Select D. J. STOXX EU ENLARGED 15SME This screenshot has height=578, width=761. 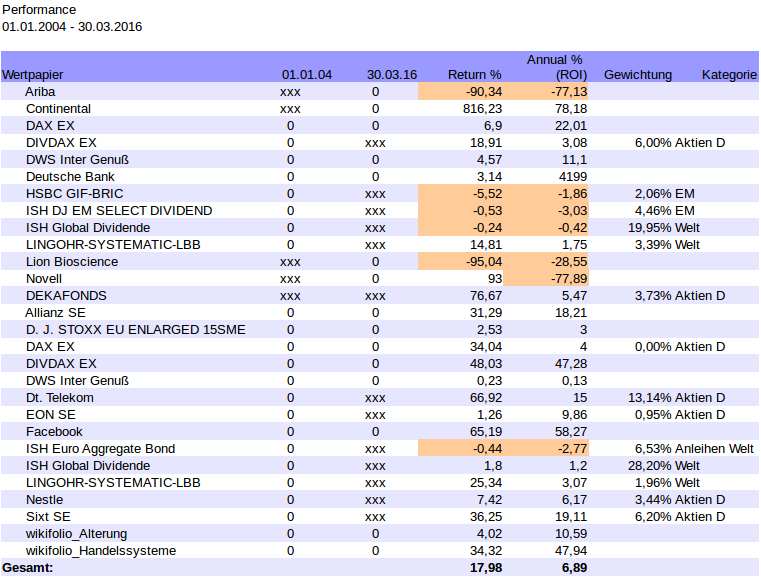click(x=135, y=330)
